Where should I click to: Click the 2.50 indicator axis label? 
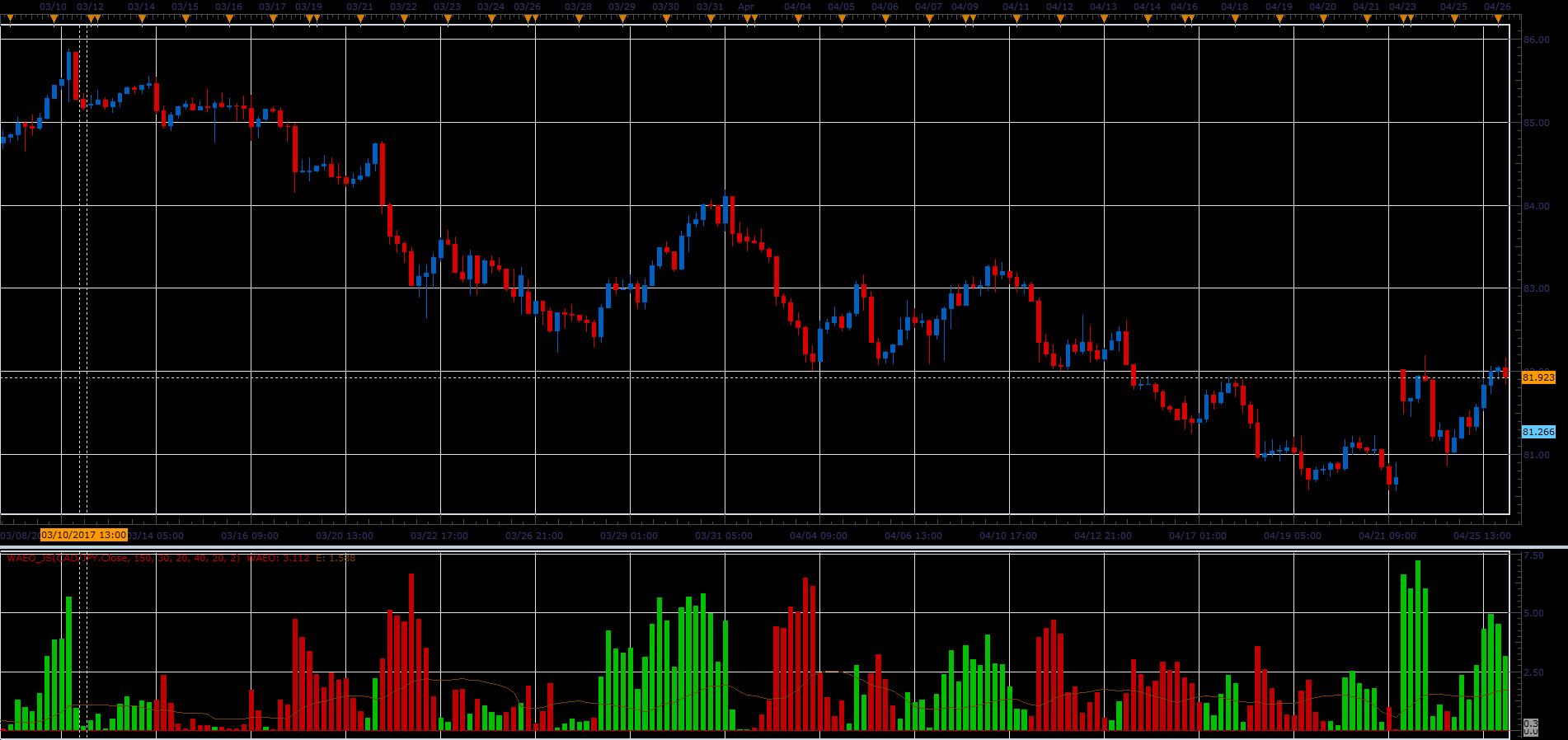pos(1534,672)
